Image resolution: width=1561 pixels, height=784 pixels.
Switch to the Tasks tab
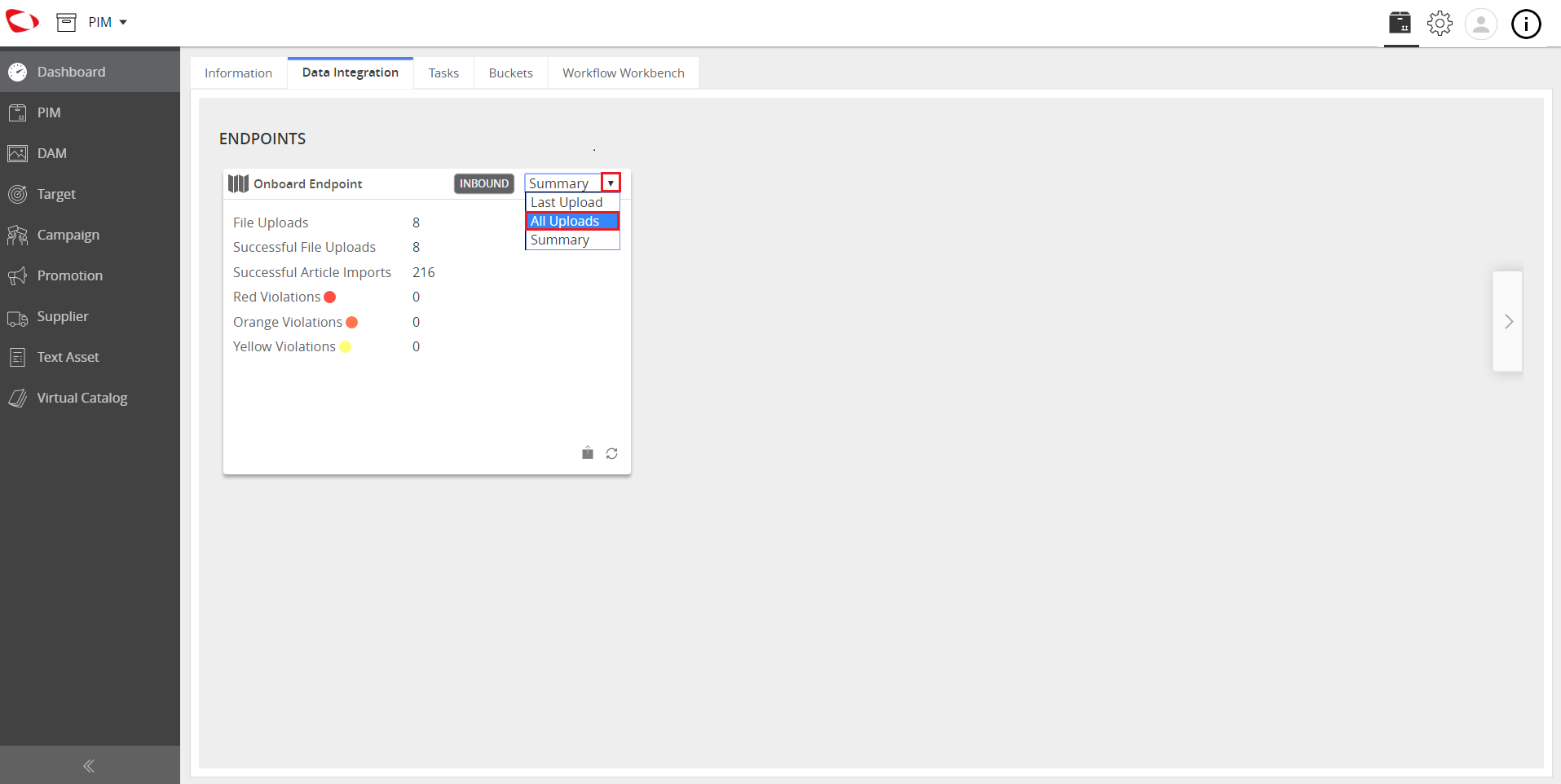(443, 73)
